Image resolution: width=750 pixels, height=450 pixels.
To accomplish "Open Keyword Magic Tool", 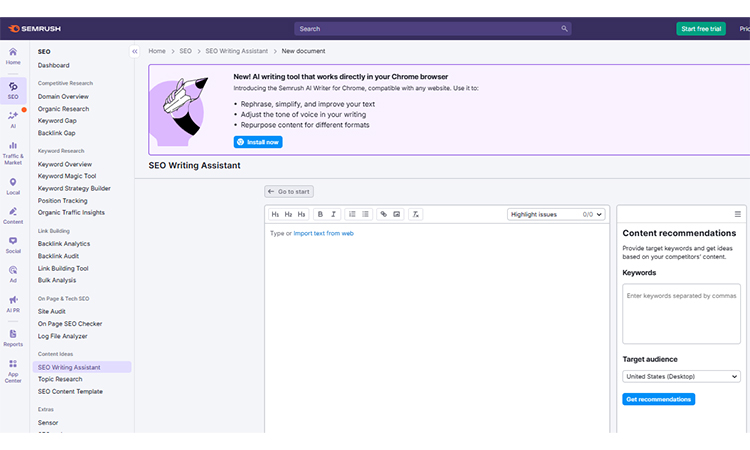I will [x=67, y=176].
